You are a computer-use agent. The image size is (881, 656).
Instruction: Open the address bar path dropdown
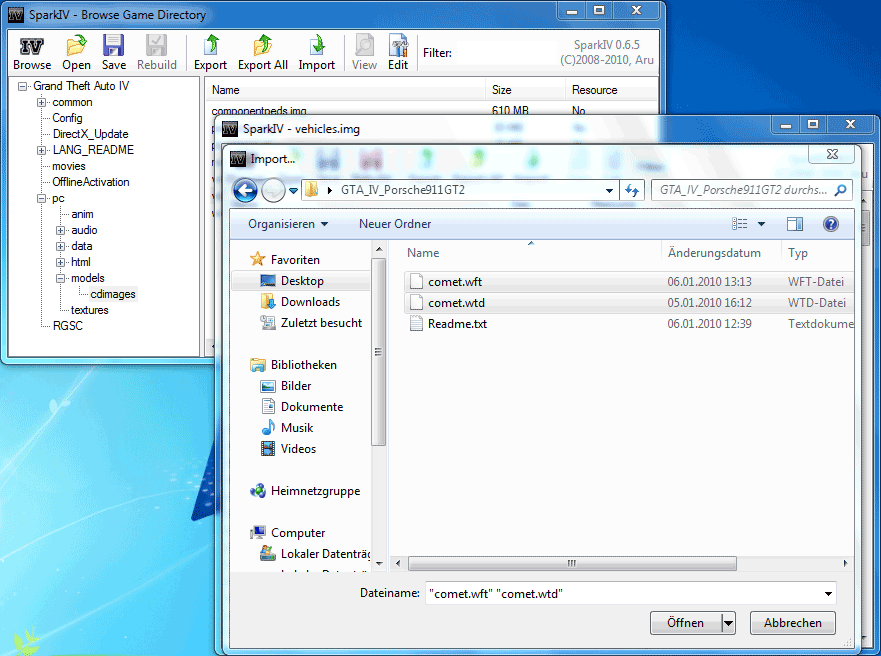click(609, 190)
